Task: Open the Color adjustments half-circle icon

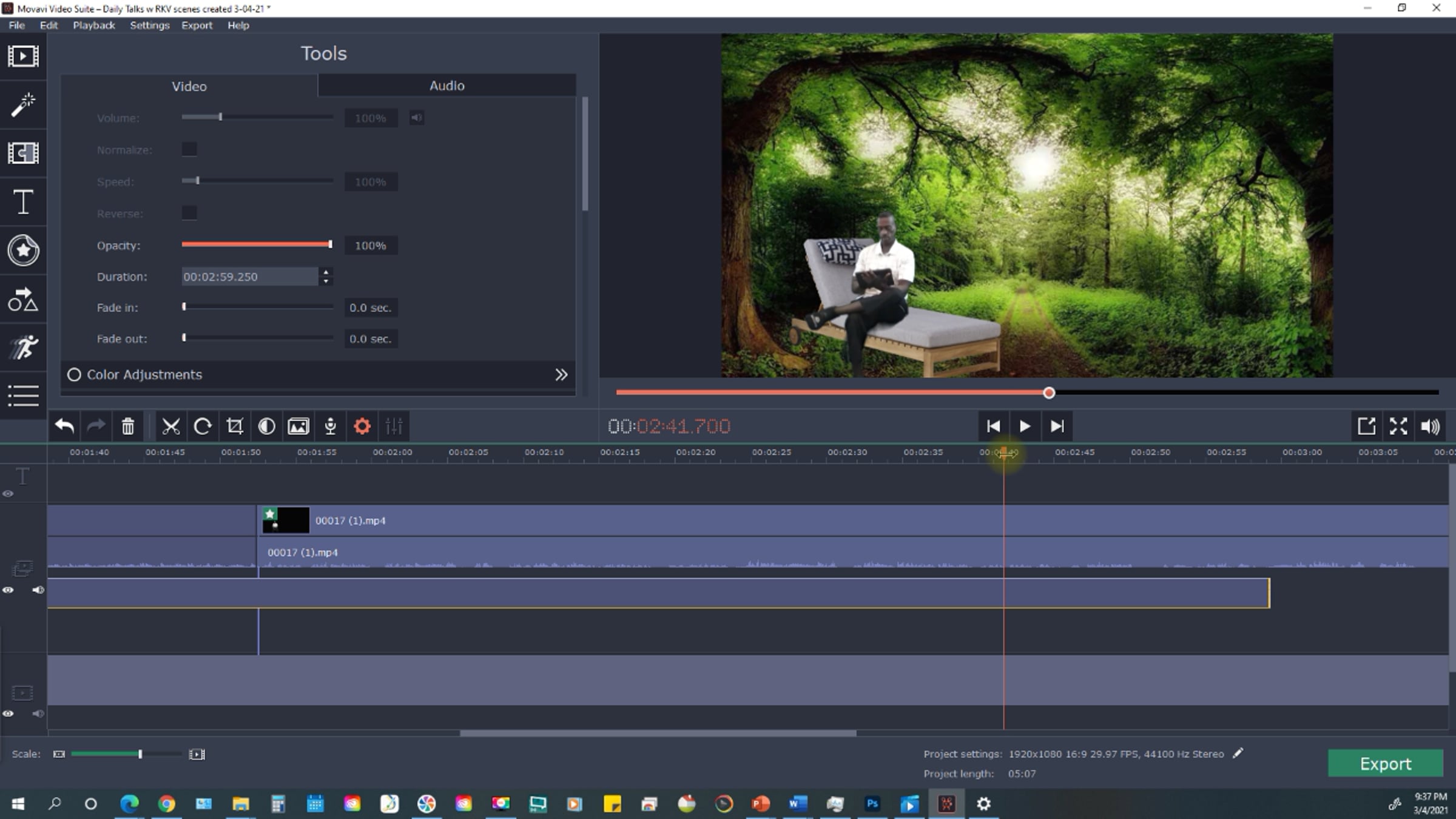Action: [x=266, y=426]
